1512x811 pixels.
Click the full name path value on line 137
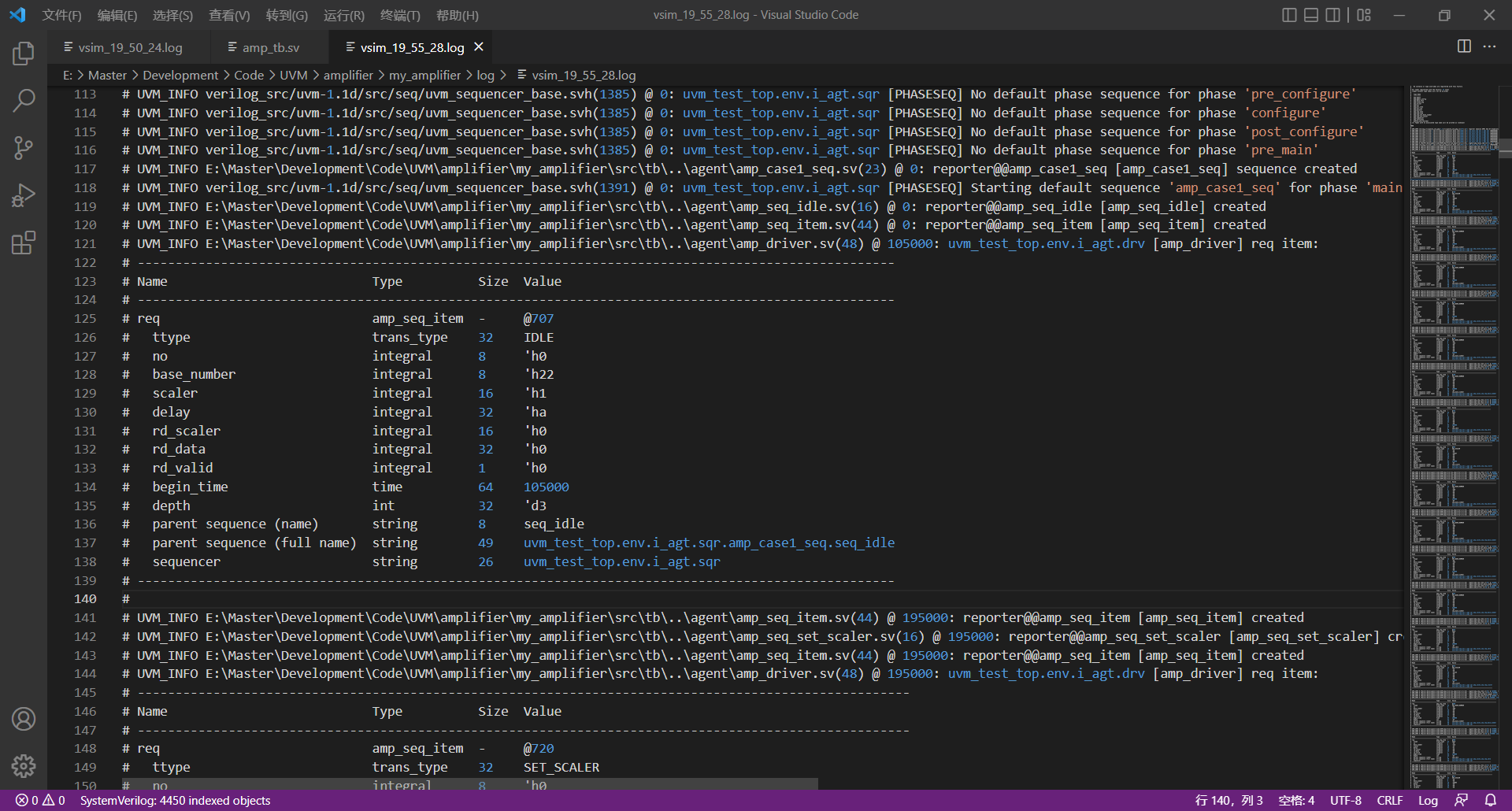pyautogui.click(x=709, y=543)
